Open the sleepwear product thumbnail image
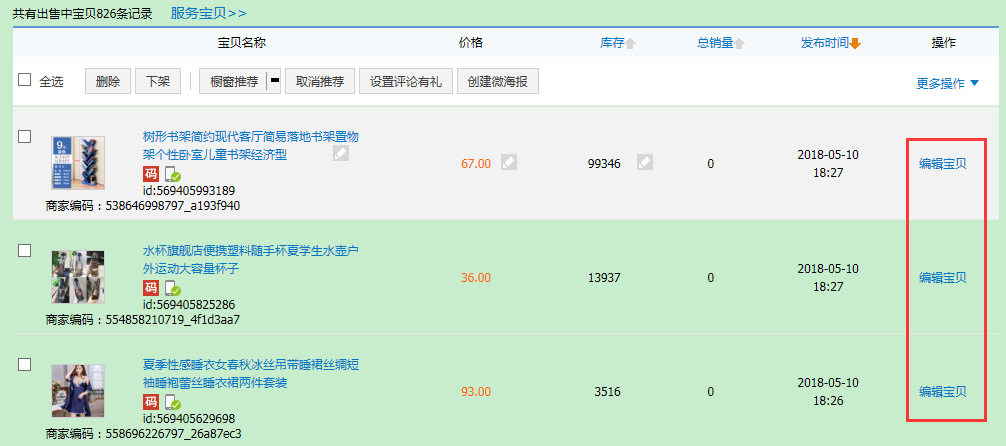Screen dimensions: 1006x446 click(x=77, y=391)
